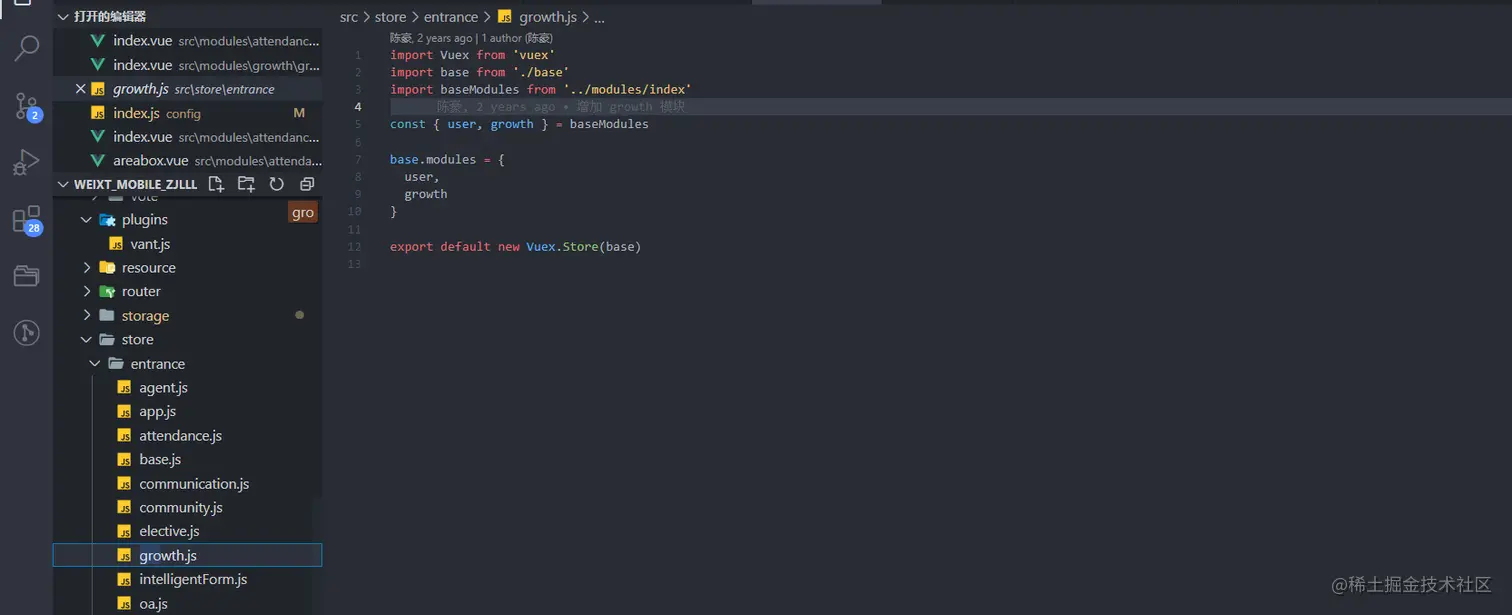
Task: Click line number 12 in the gutter
Action: tap(354, 247)
